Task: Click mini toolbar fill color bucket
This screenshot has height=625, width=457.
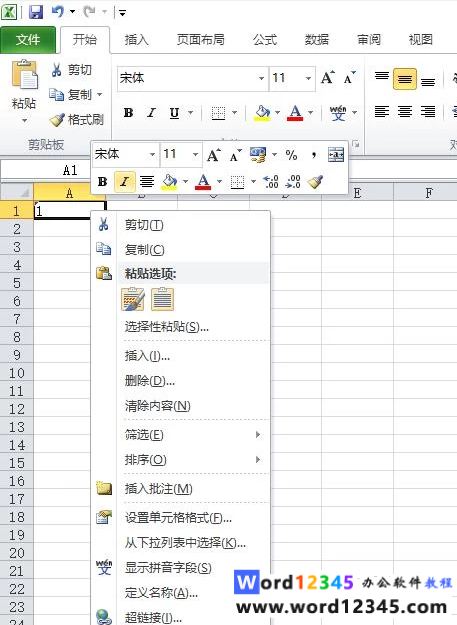Action: click(169, 182)
